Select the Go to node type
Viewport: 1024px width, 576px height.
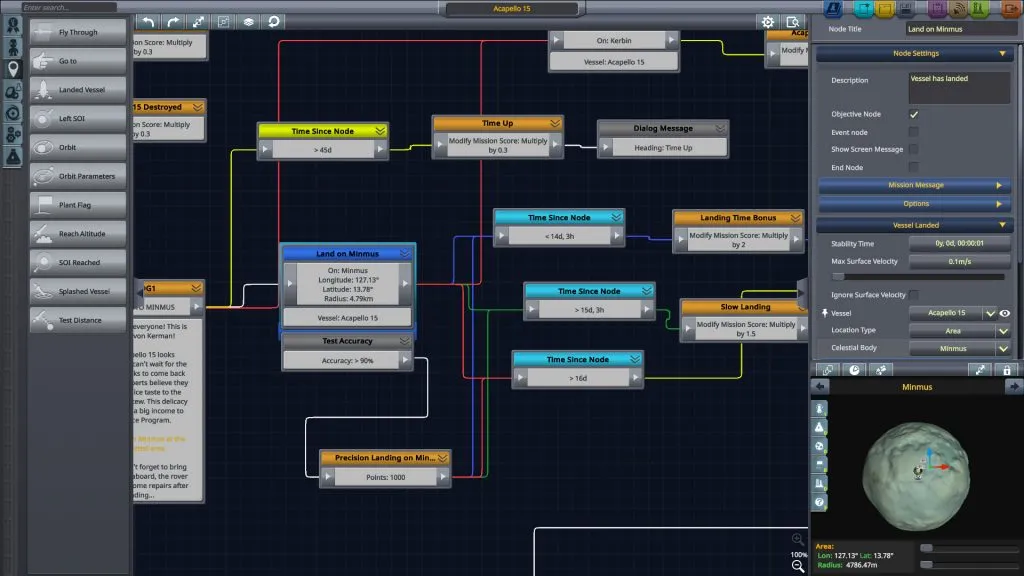click(78, 61)
